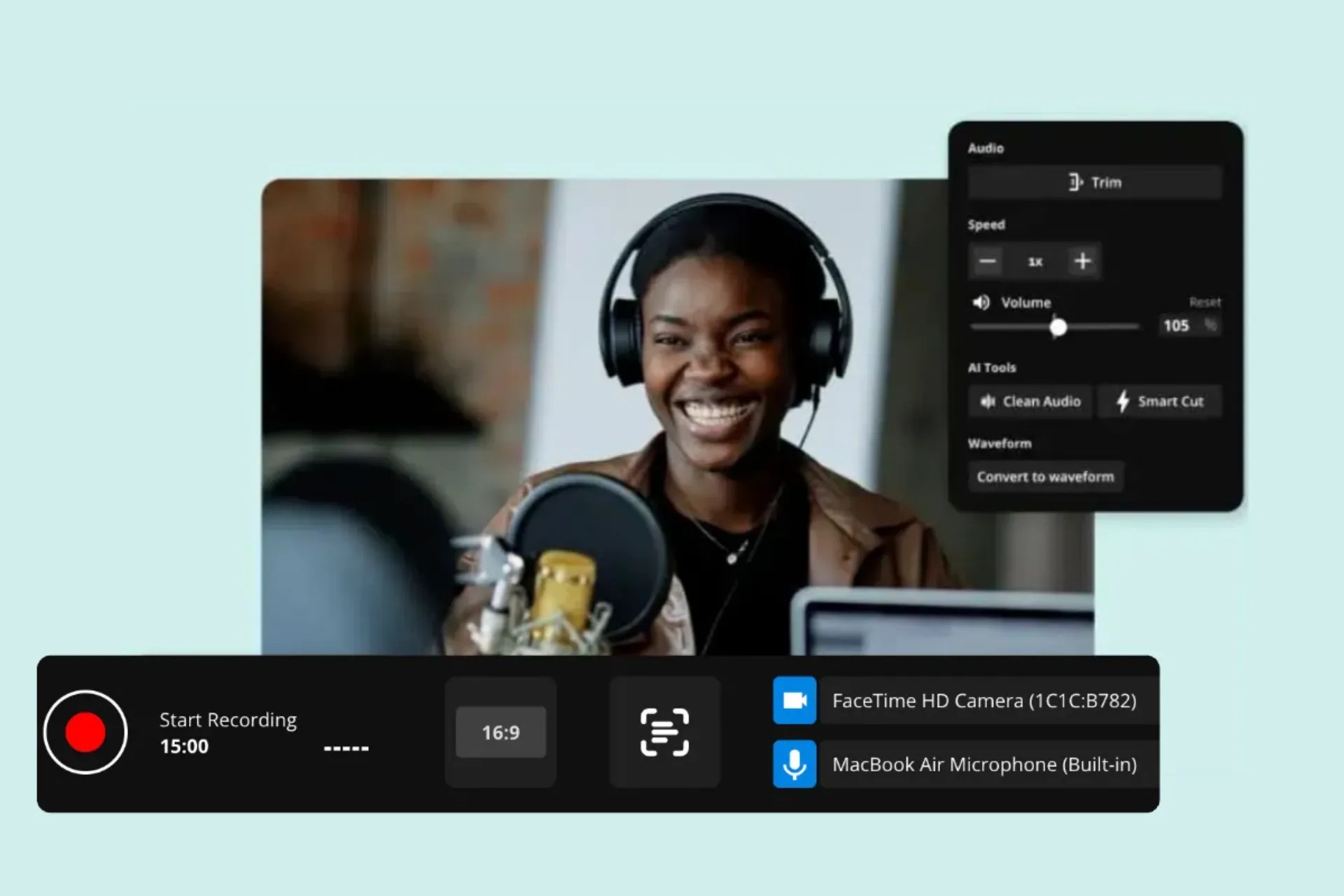The image size is (1344, 896).
Task: Click the volume speaker icon
Action: [x=981, y=302]
